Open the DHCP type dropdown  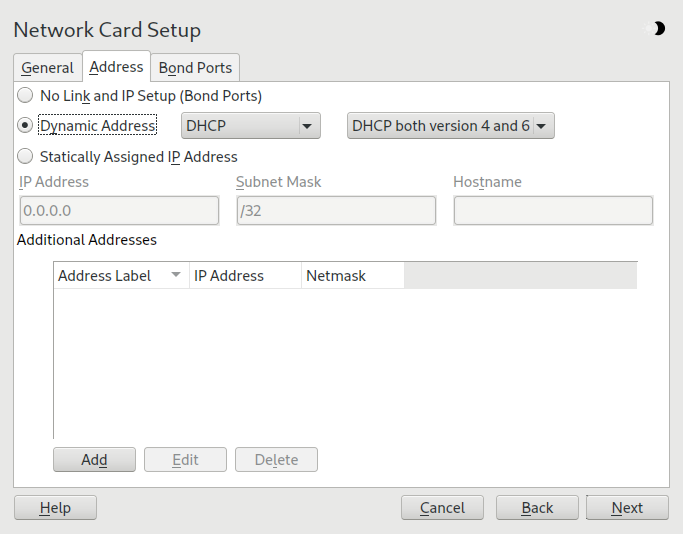click(x=251, y=126)
